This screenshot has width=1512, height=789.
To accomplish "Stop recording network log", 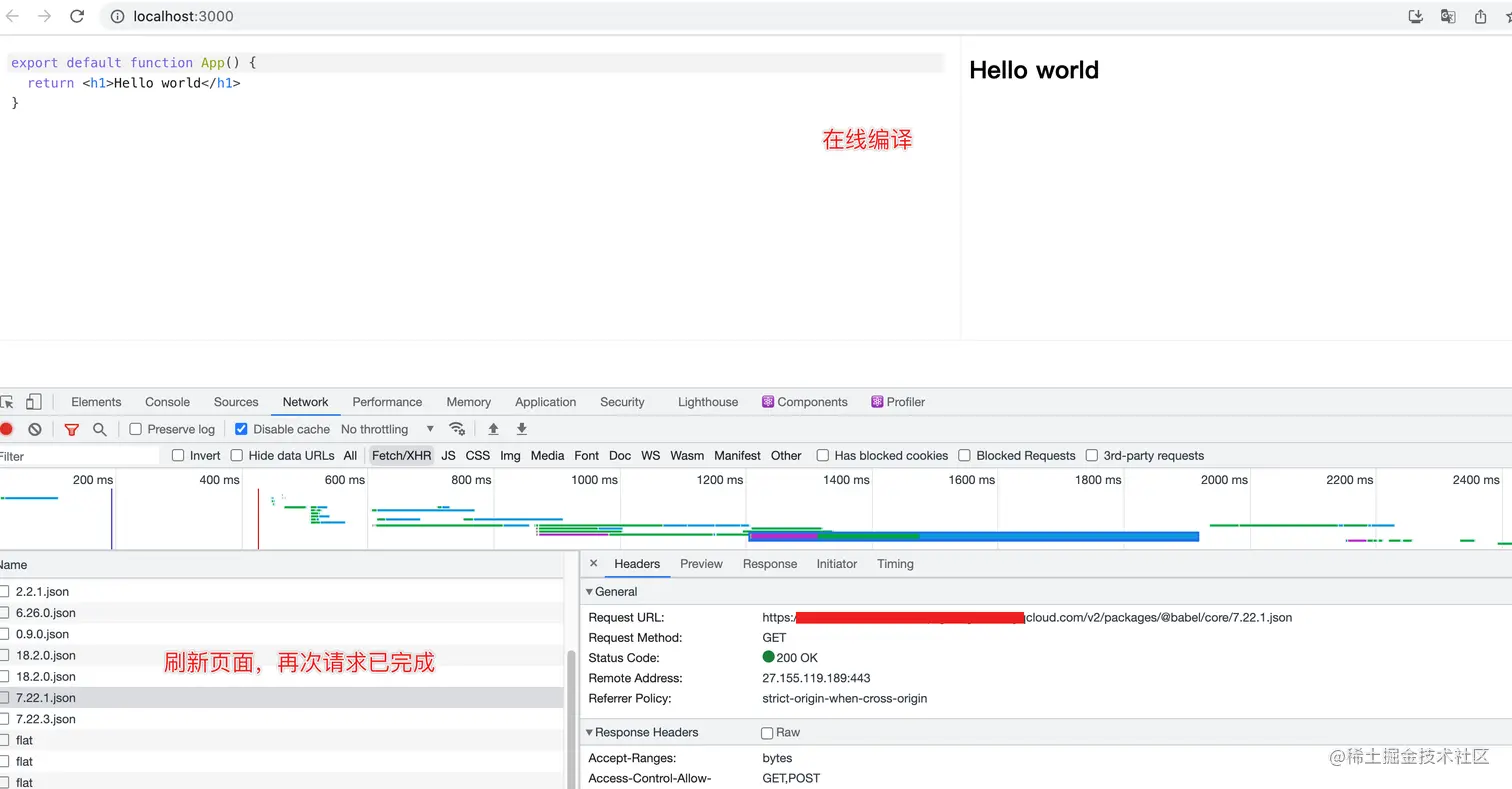I will pyautogui.click(x=7, y=428).
